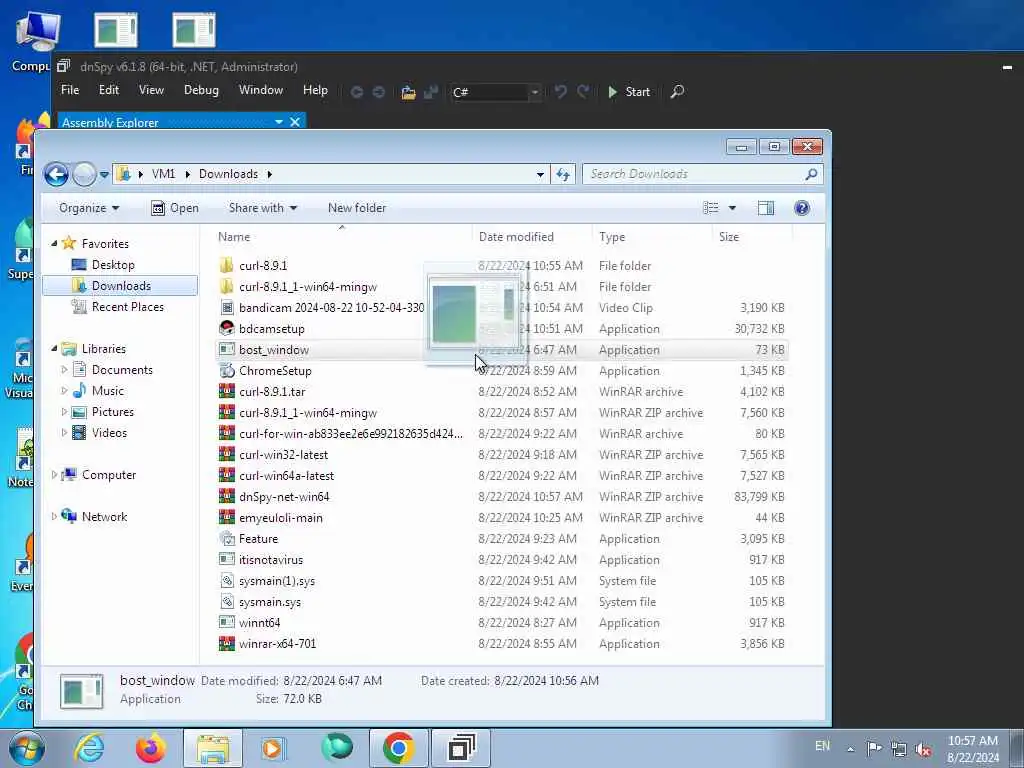Screen dimensions: 1024x768
Task: Open Windows Media Player taskbar icon
Action: click(273, 748)
